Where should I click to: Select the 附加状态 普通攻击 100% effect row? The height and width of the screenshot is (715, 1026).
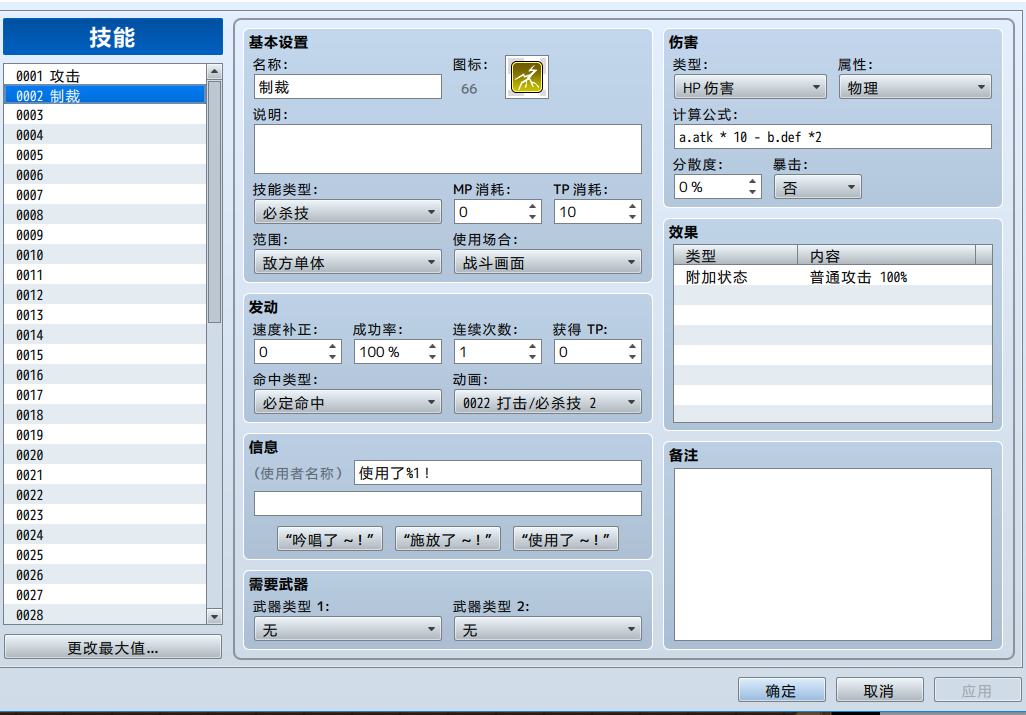click(832, 277)
